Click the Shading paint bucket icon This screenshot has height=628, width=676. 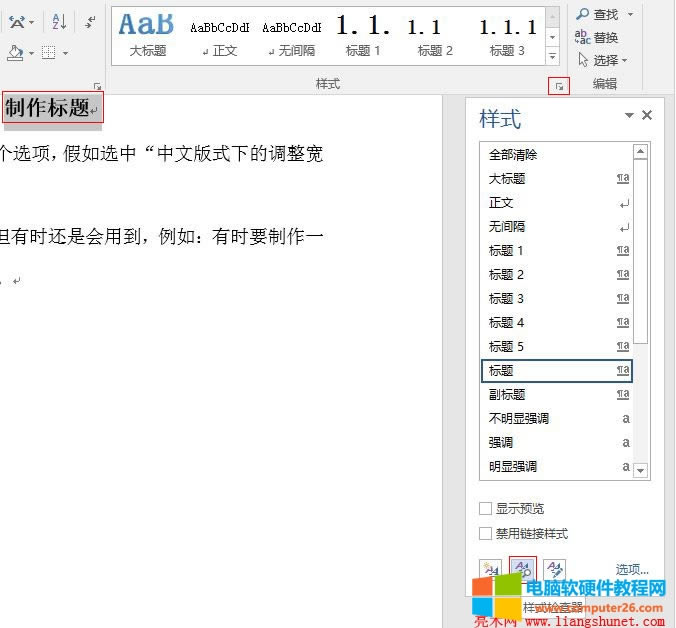coord(15,52)
